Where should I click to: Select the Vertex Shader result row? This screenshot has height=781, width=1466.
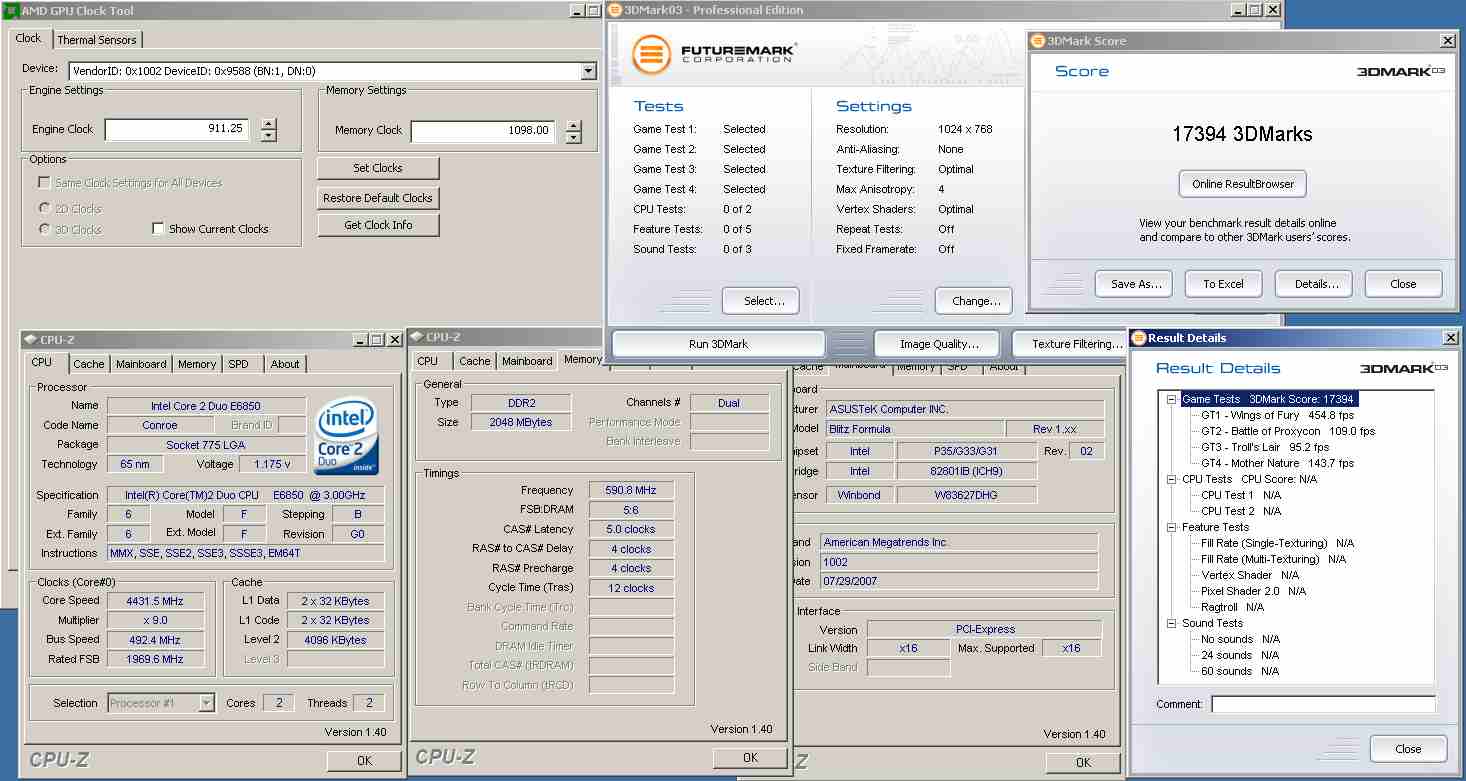click(x=1250, y=575)
